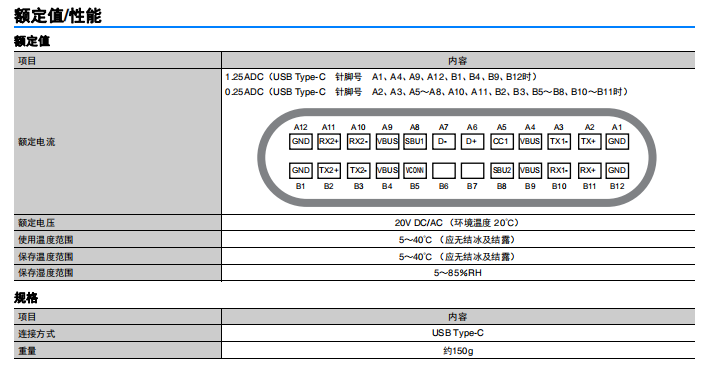This screenshot has width=703, height=370.
Task: Select the D- pin under A7
Action: [x=443, y=141]
